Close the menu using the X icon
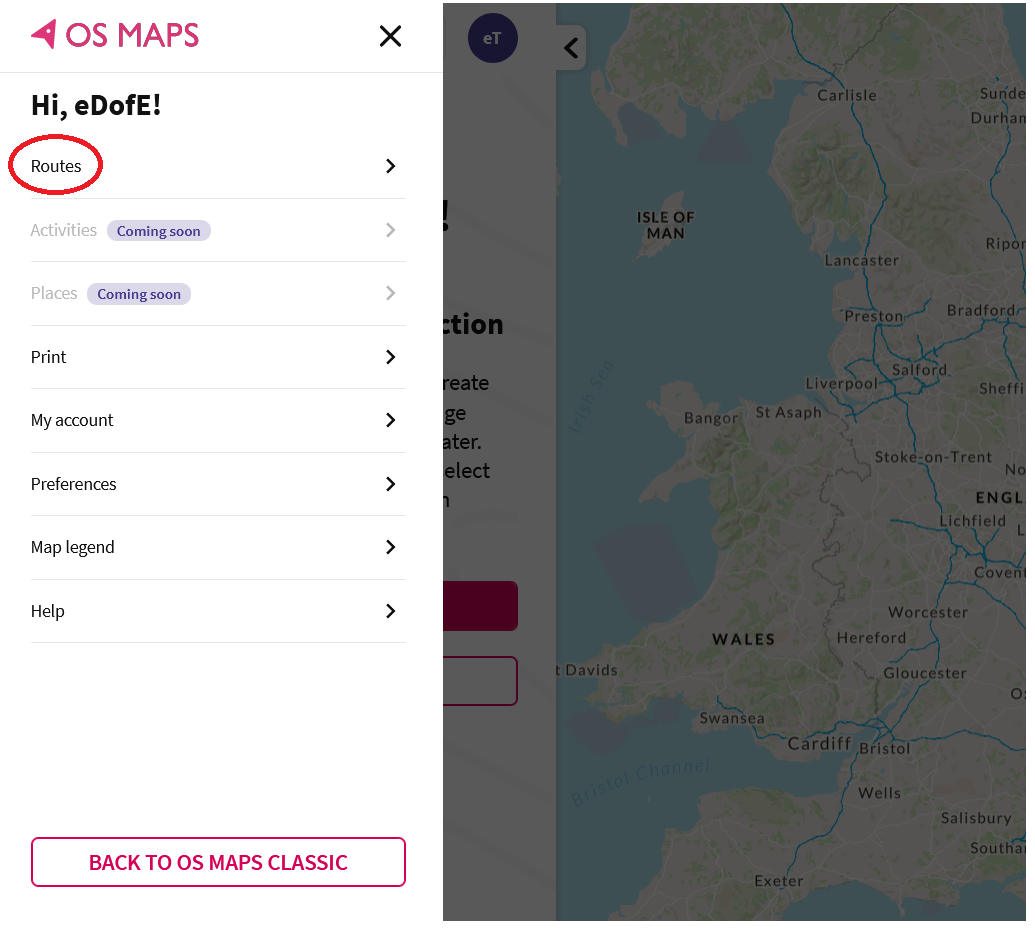 point(390,35)
